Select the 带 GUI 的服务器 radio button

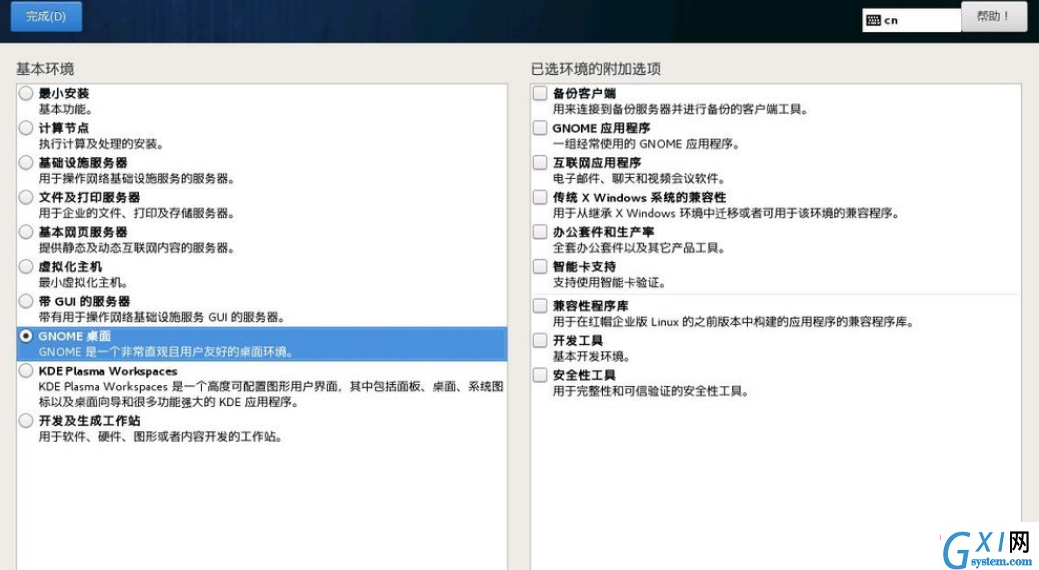26,301
